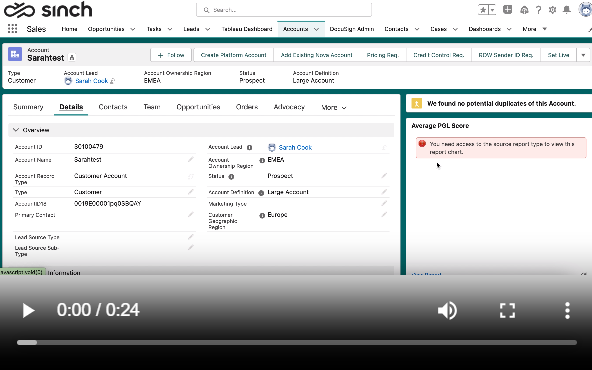
Task: Click the Sinch logo
Action: (48, 10)
